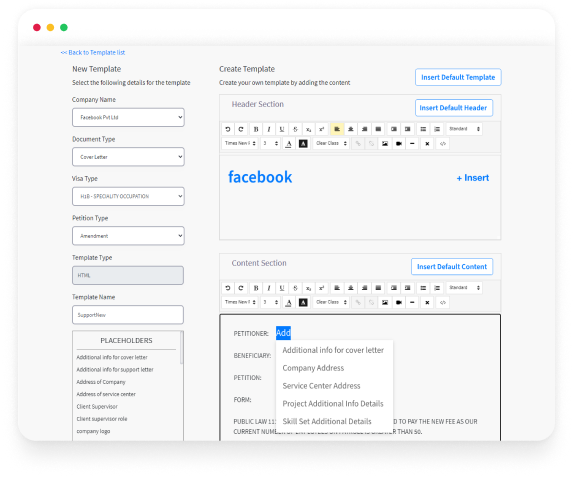
Task: Click Underline in the Header Section toolbar
Action: click(x=282, y=129)
